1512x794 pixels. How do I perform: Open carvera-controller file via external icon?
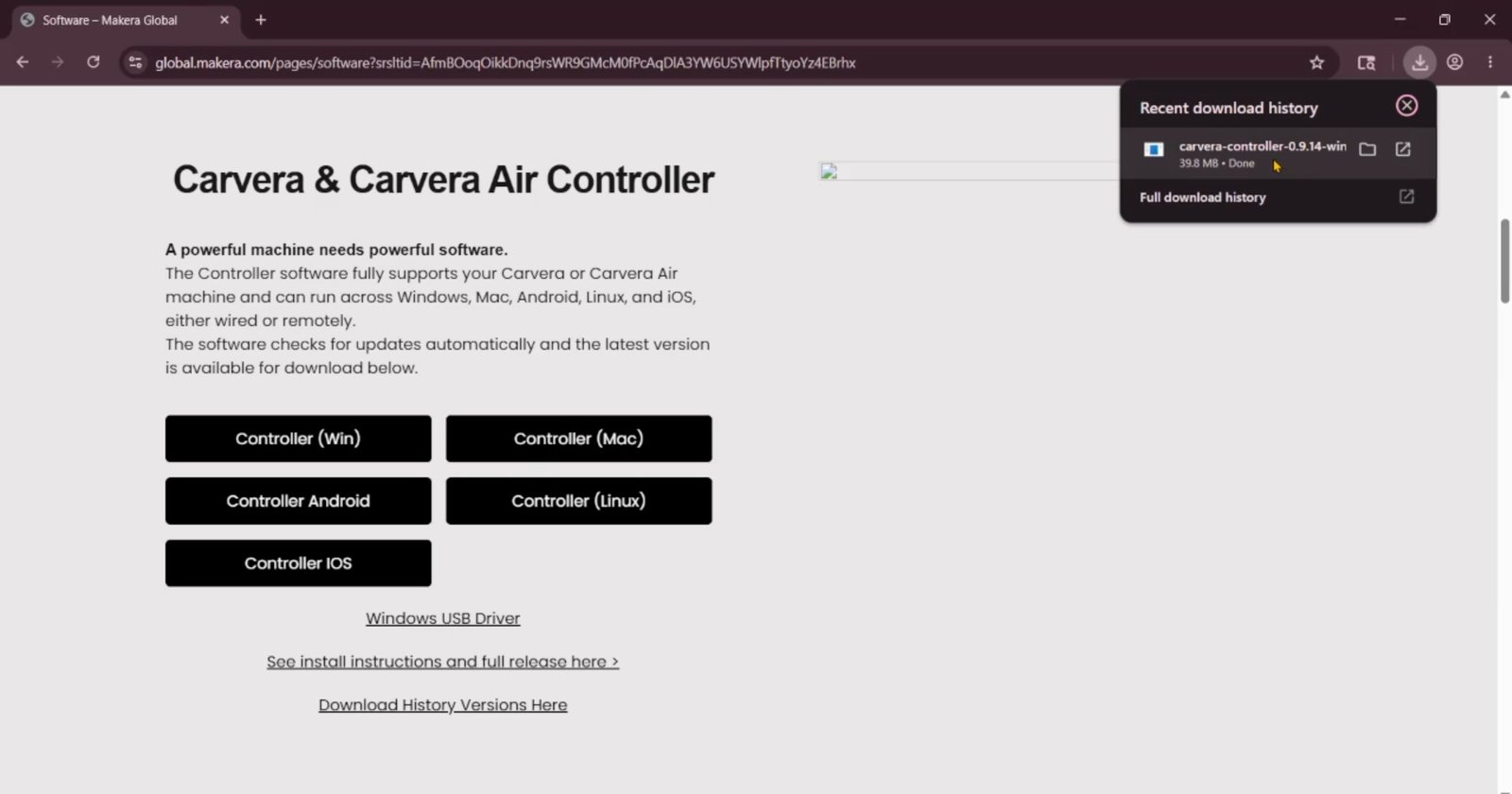pyautogui.click(x=1403, y=149)
